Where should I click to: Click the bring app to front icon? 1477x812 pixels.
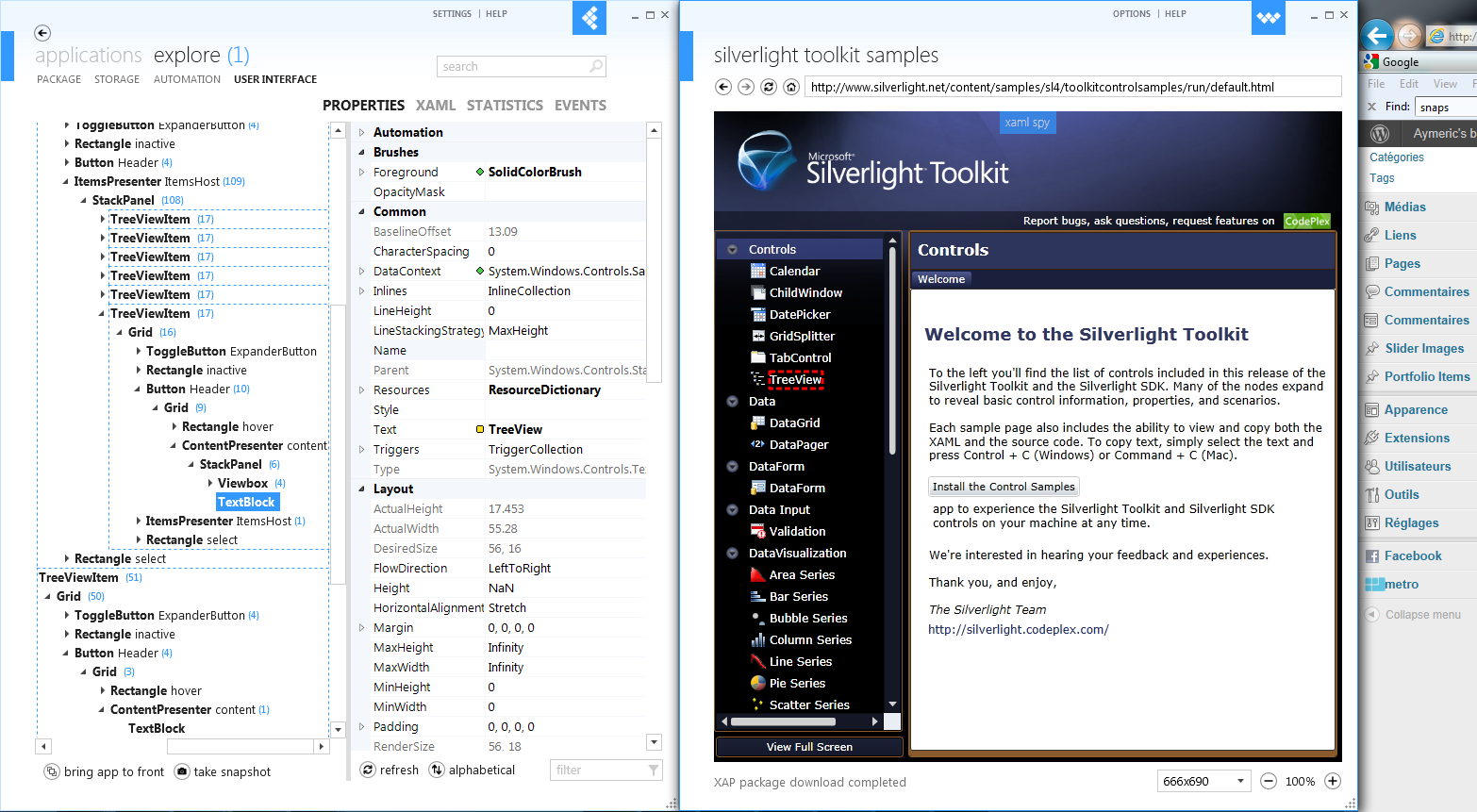(52, 771)
